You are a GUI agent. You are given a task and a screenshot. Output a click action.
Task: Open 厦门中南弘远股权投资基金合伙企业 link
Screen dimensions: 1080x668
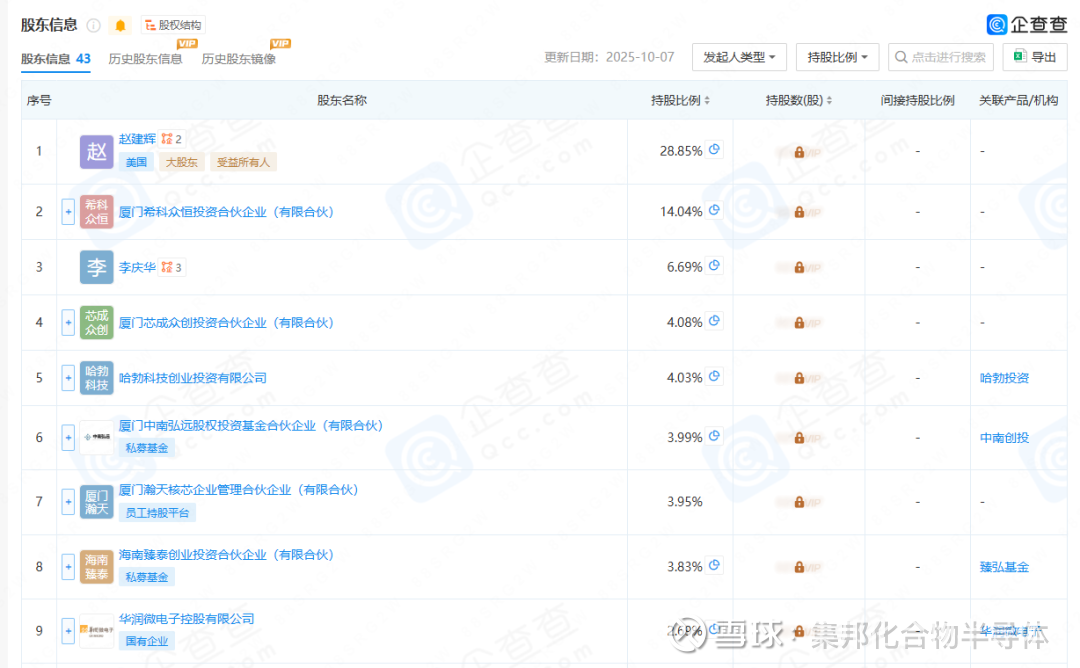click(251, 426)
